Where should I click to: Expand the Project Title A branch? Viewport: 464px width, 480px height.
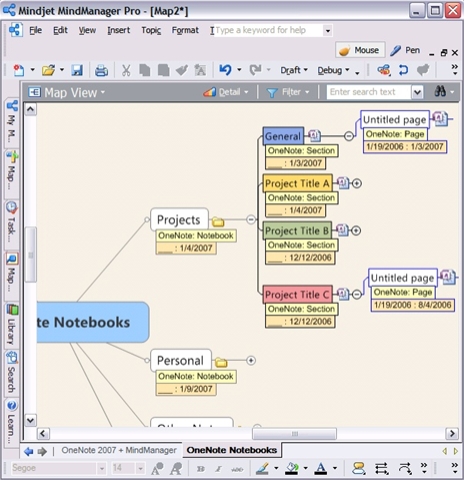click(357, 183)
